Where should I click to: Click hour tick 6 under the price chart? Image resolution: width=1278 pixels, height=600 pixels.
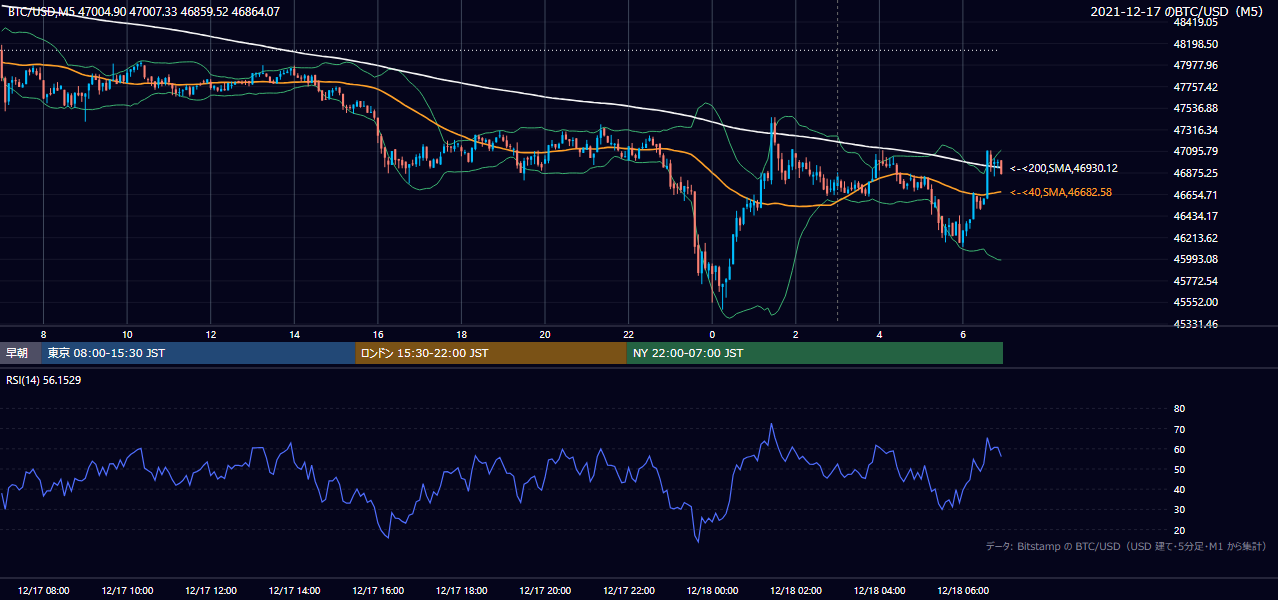click(963, 334)
